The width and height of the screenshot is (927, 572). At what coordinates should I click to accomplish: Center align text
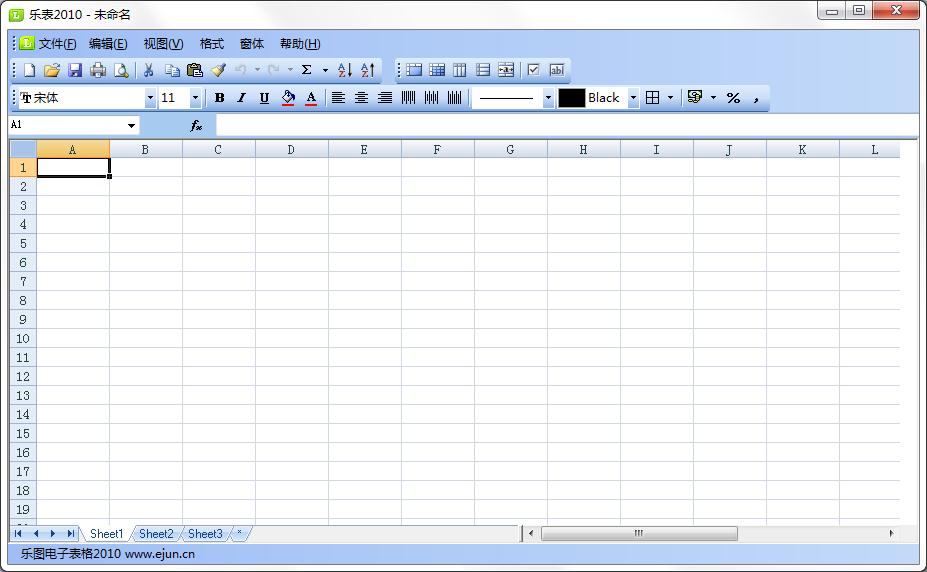click(x=361, y=98)
